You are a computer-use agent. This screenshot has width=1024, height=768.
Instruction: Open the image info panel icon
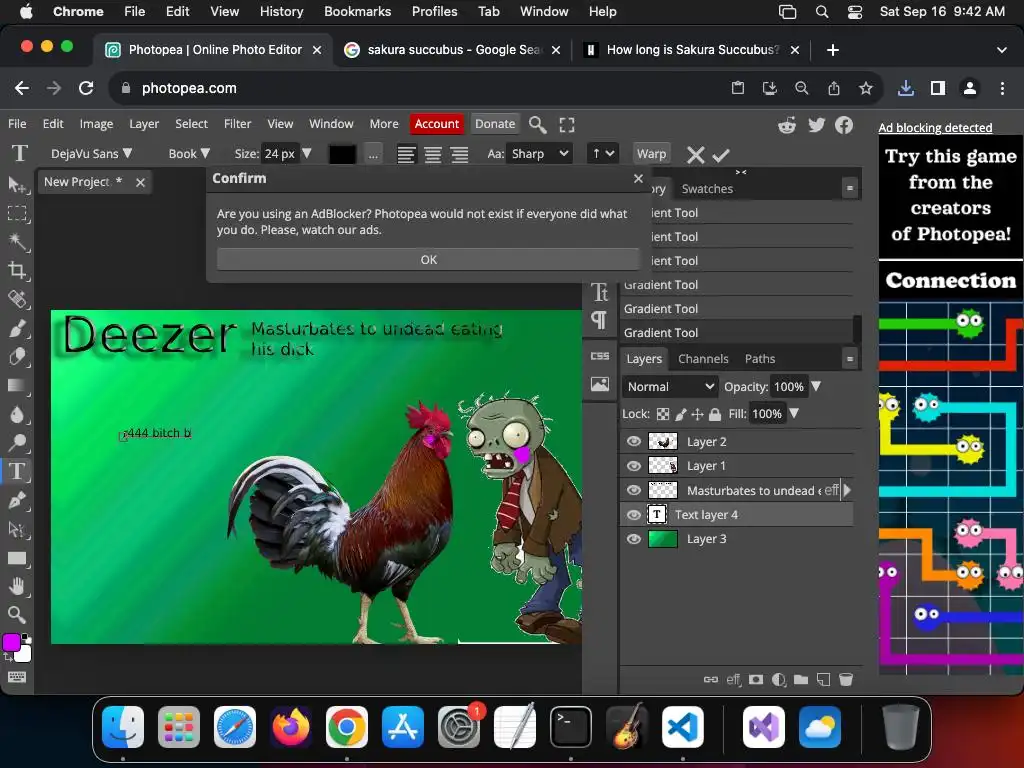coord(600,384)
